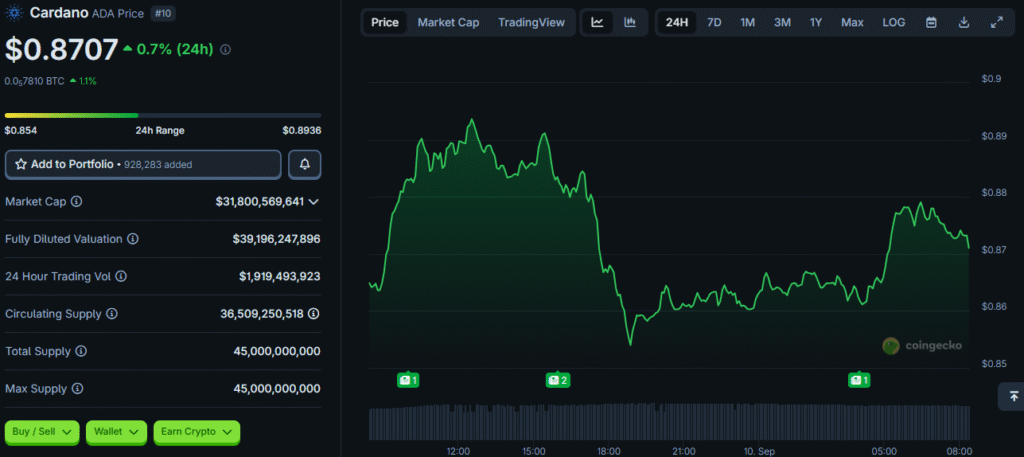Viewport: 1024px width, 457px height.
Task: Switch to candlestick chart view icon
Action: coord(630,22)
